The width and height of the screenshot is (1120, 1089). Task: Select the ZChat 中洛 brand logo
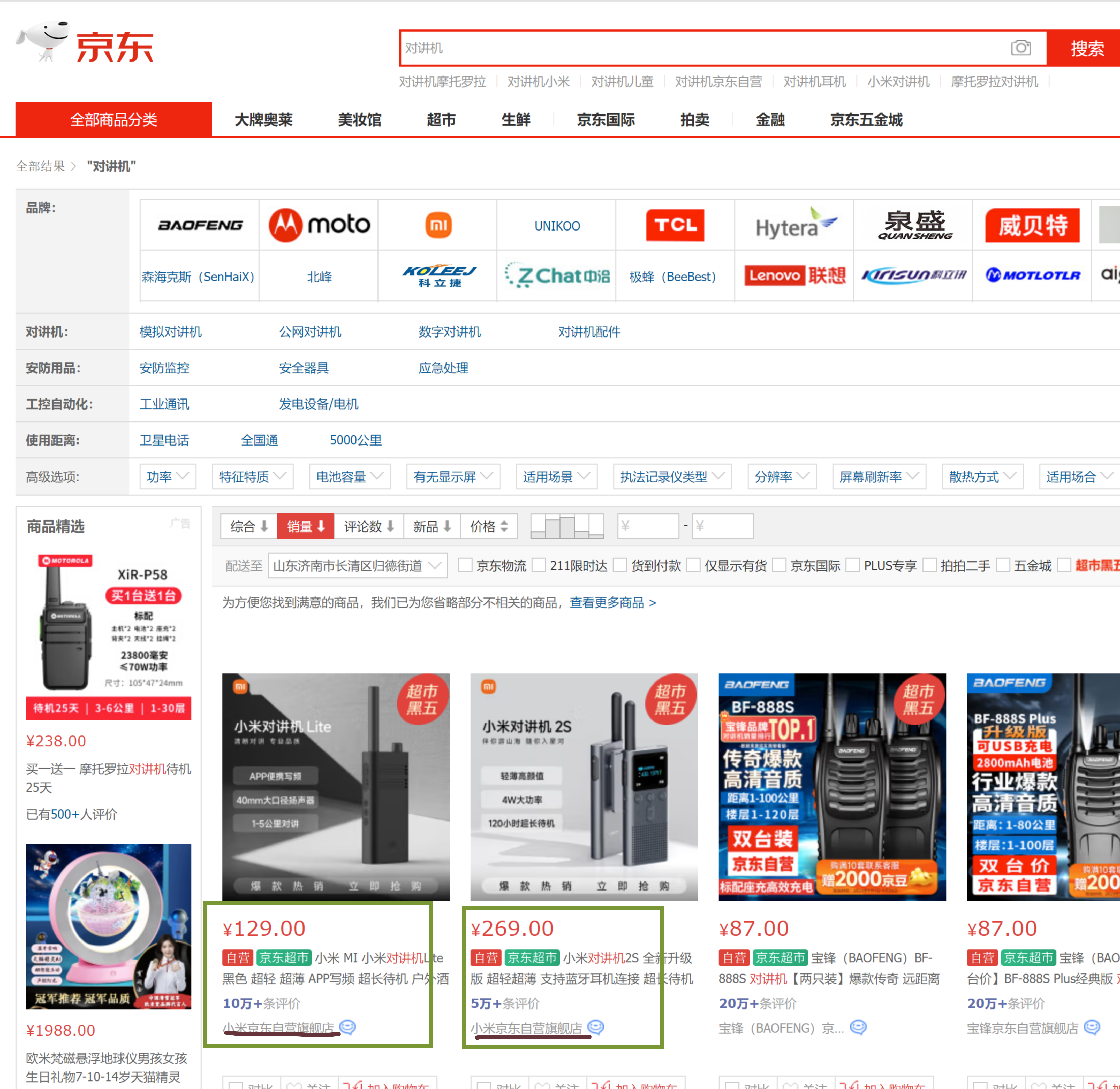point(557,276)
